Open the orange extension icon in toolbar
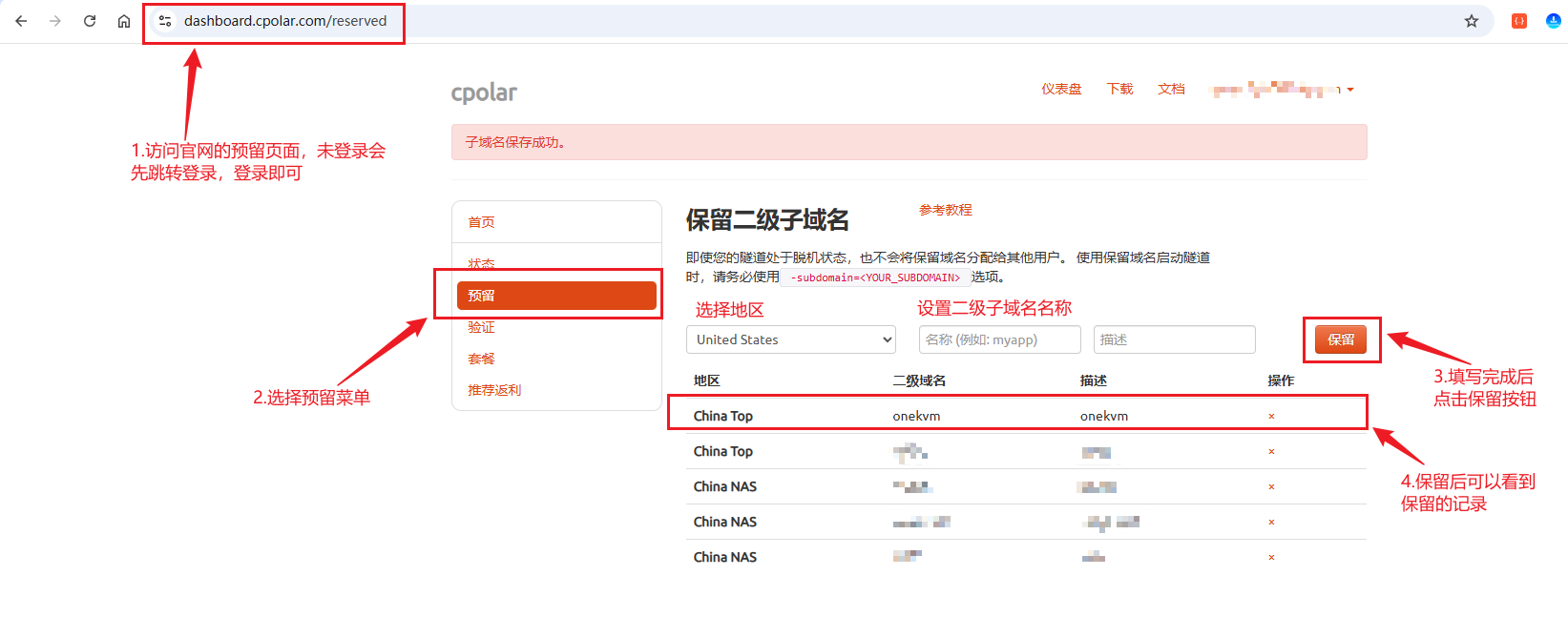This screenshot has width=1568, height=617. pyautogui.click(x=1518, y=21)
